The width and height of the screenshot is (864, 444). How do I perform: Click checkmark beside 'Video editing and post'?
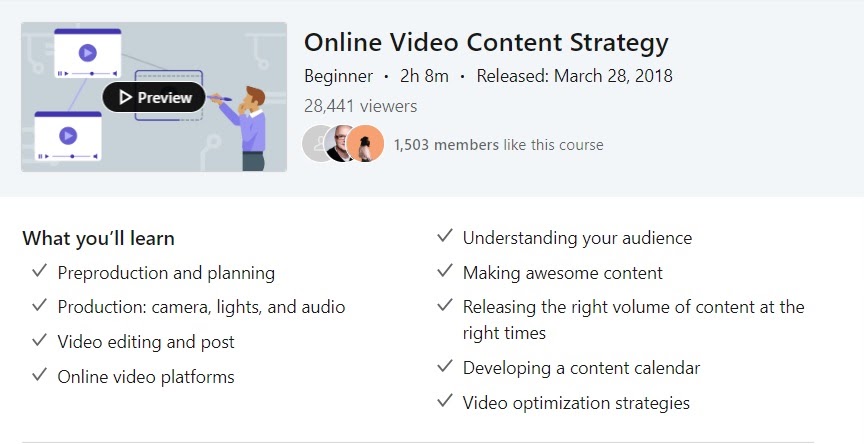(40, 339)
